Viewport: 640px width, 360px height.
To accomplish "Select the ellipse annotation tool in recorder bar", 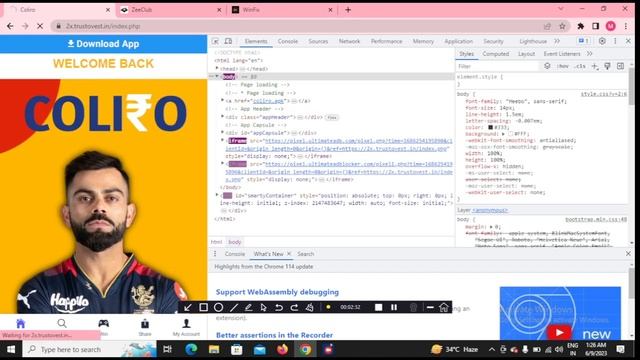I will 218,307.
